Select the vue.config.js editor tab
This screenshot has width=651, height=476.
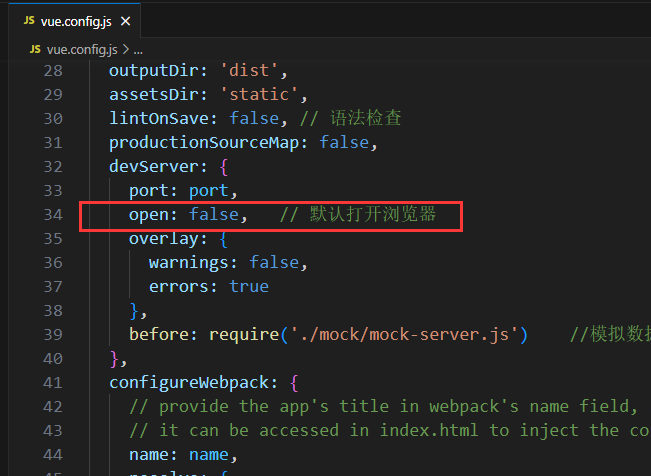75,21
